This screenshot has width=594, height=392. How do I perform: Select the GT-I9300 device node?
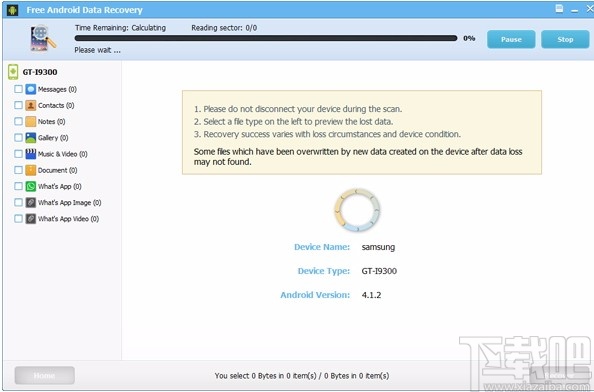point(40,72)
